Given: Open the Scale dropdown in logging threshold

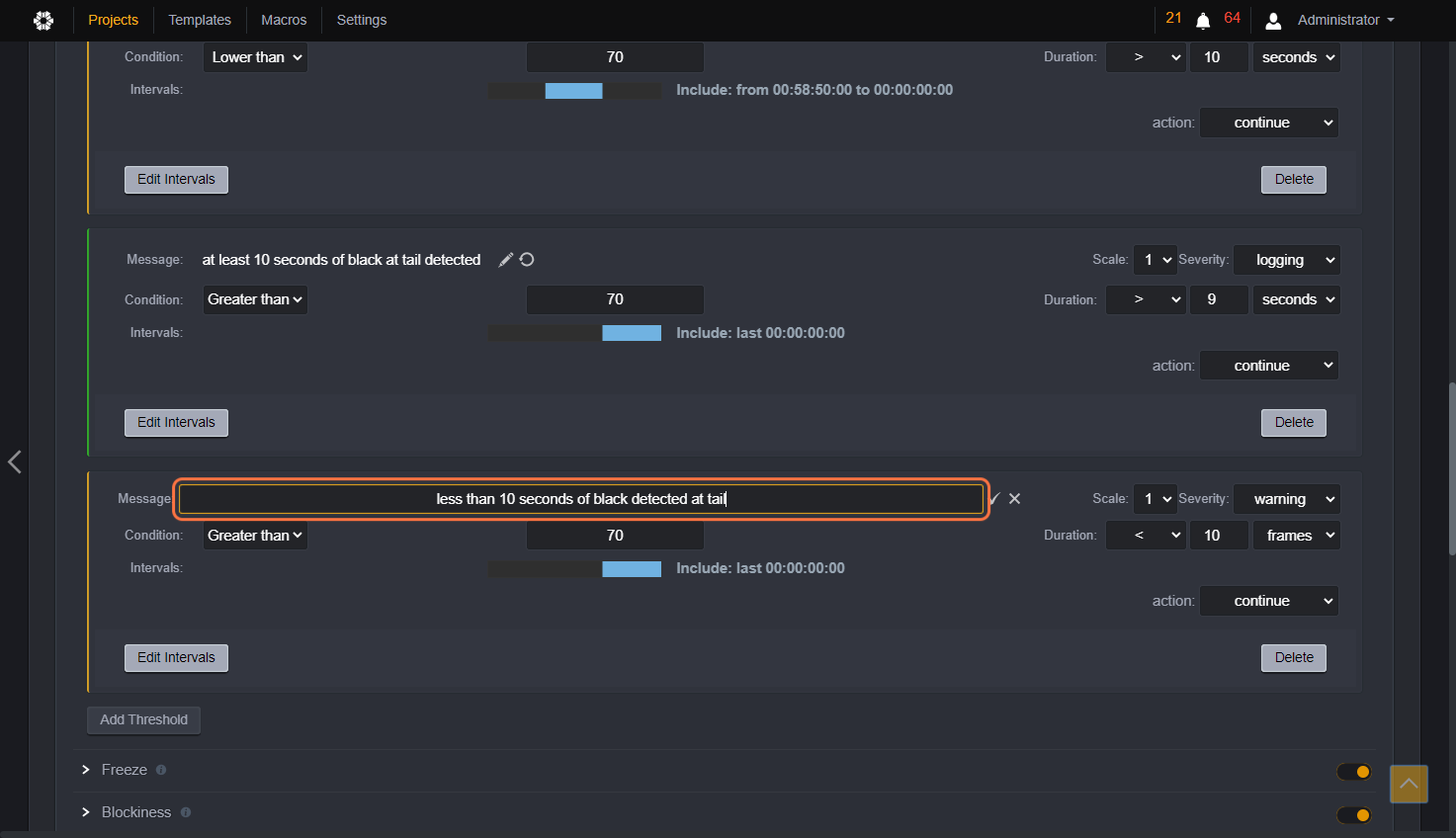Looking at the screenshot, I should [x=1155, y=260].
